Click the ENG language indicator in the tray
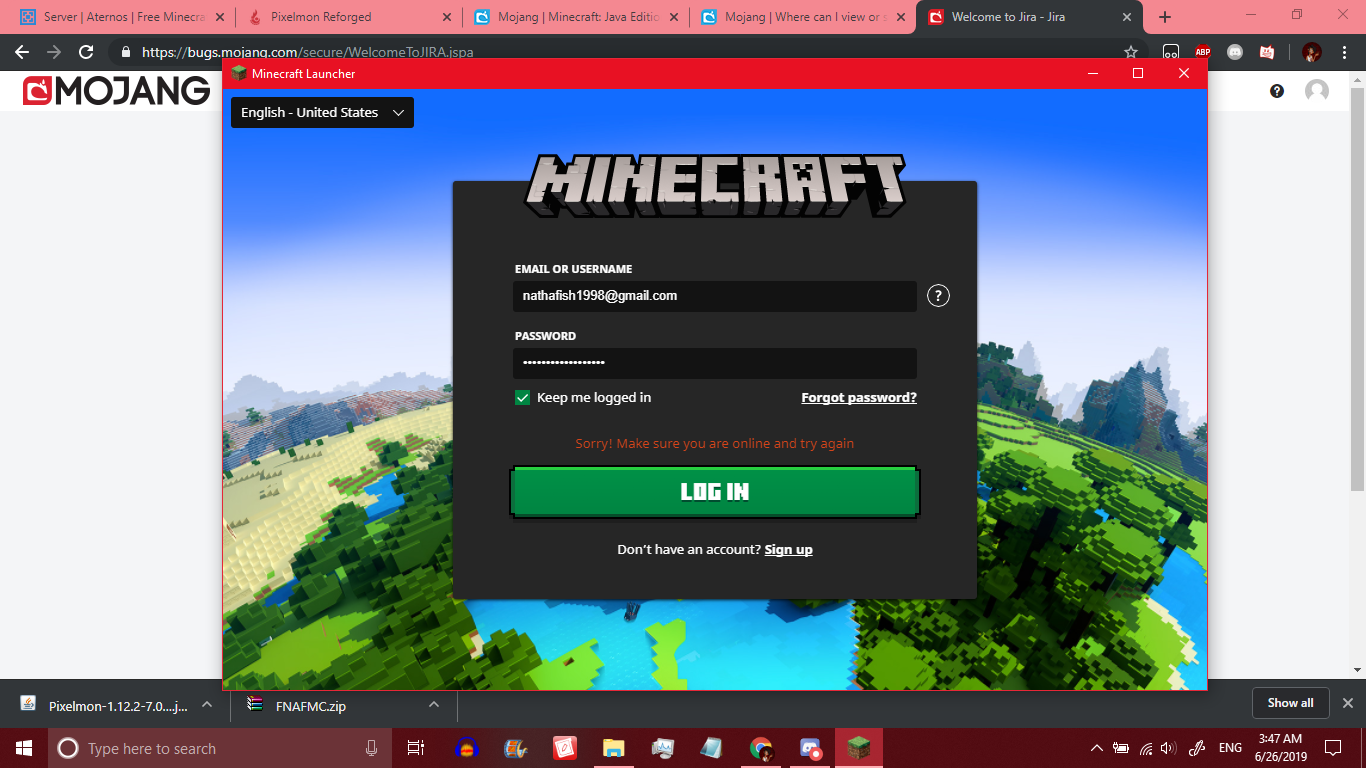This screenshot has width=1366, height=768. (x=1230, y=748)
